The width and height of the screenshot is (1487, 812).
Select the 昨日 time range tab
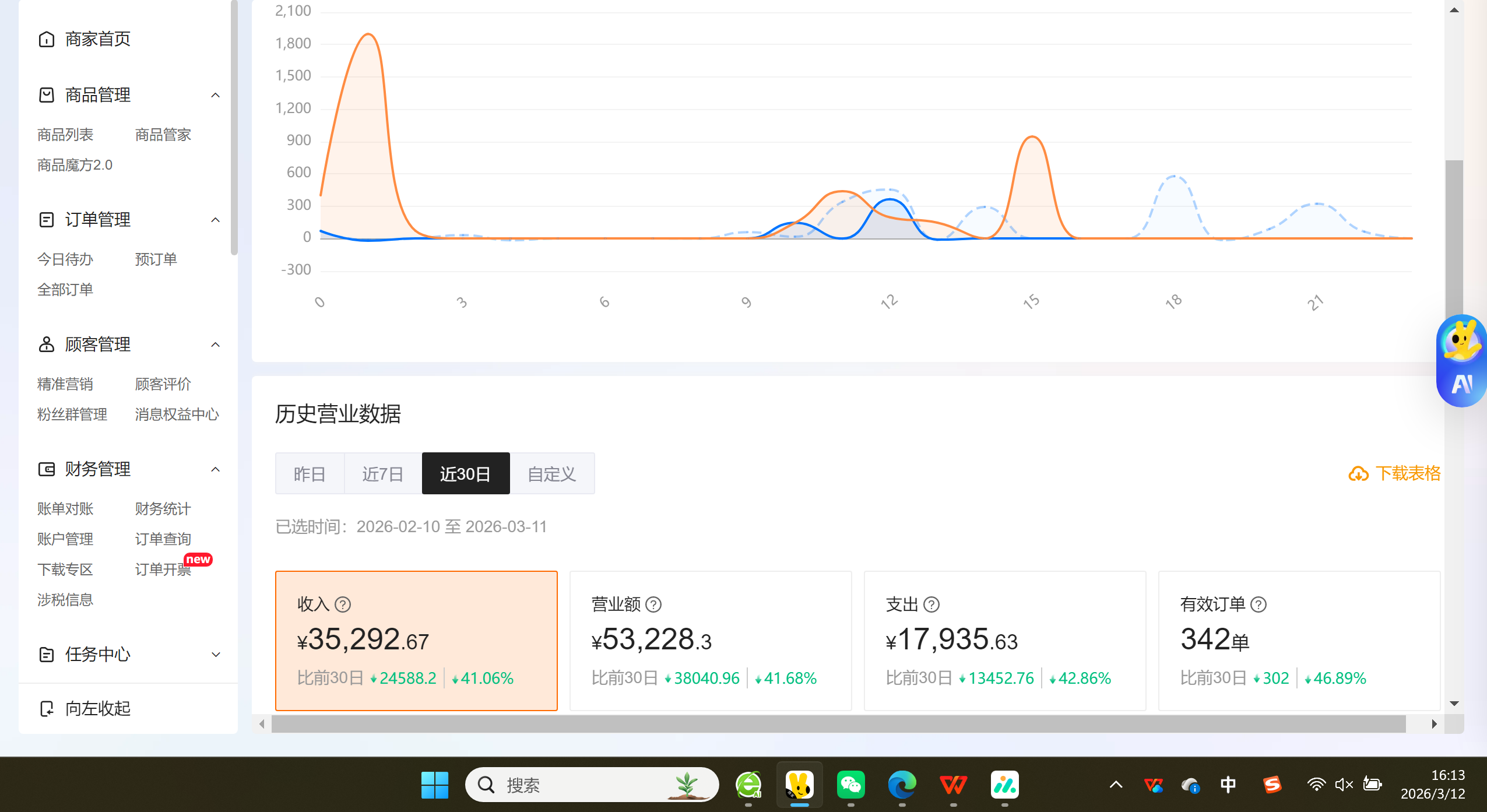[x=310, y=473]
